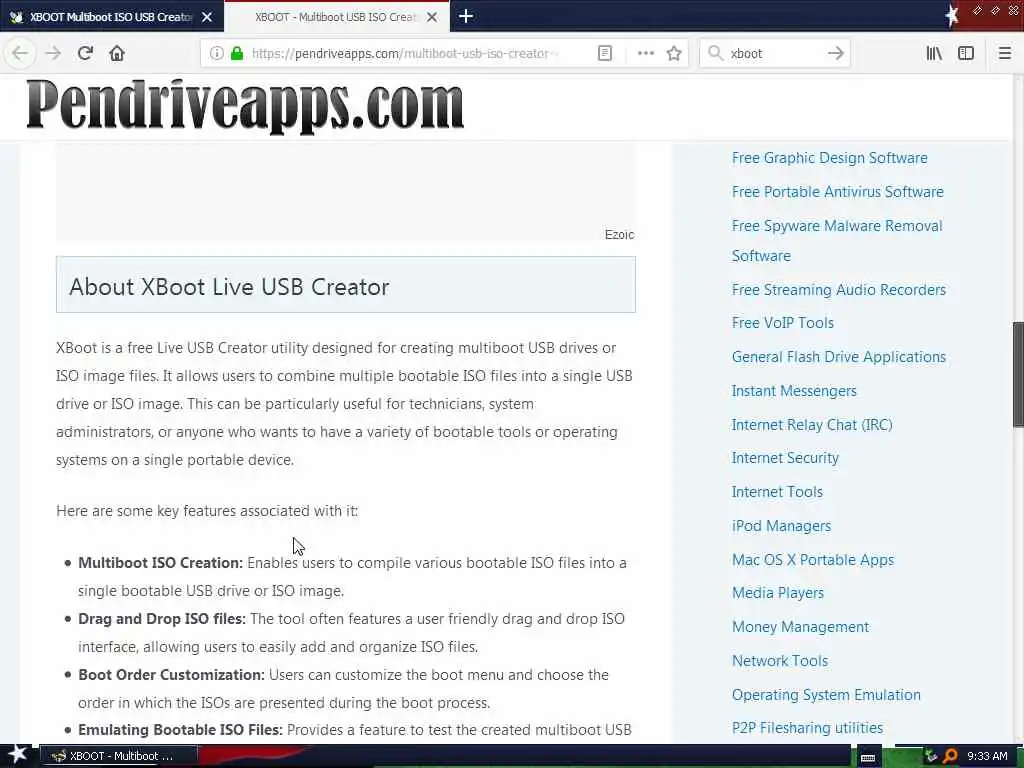Screen dimensions: 1024x768
Task: Click the Multiboot ISO Creation bold text
Action: click(x=160, y=563)
